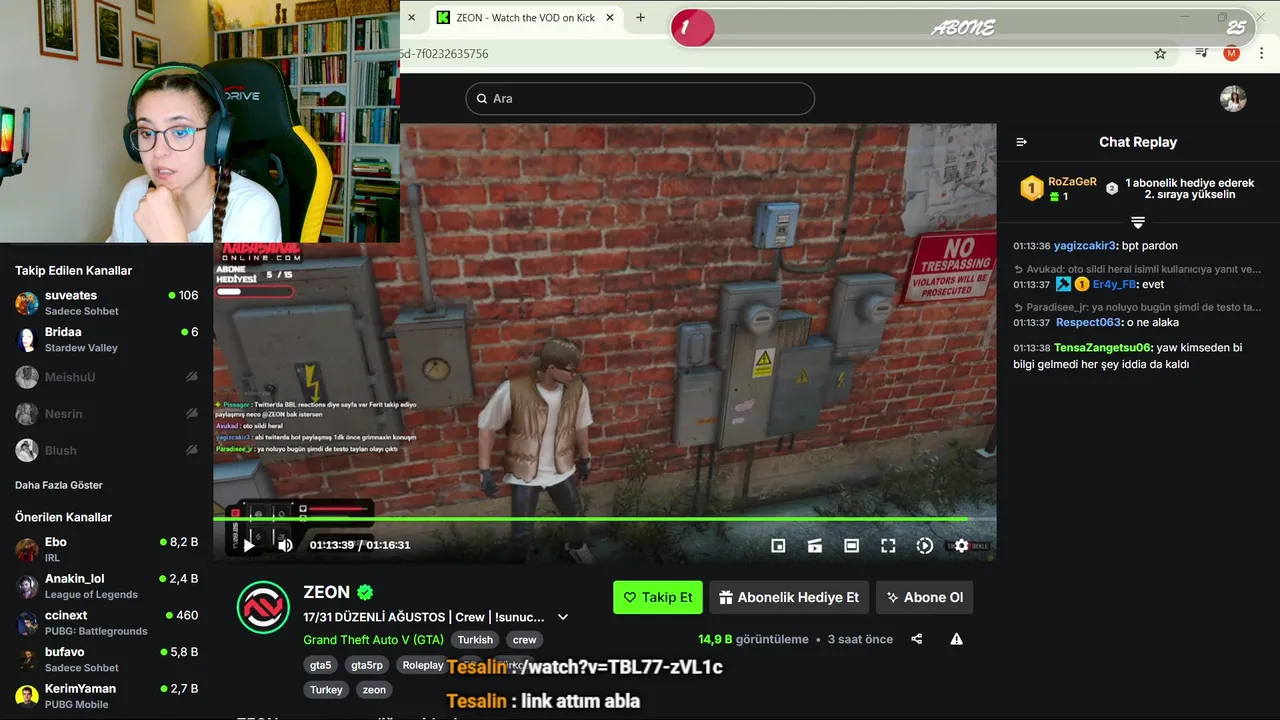The height and width of the screenshot is (720, 1280).
Task: Open Chrome three-dot menu
Action: coord(1263,54)
